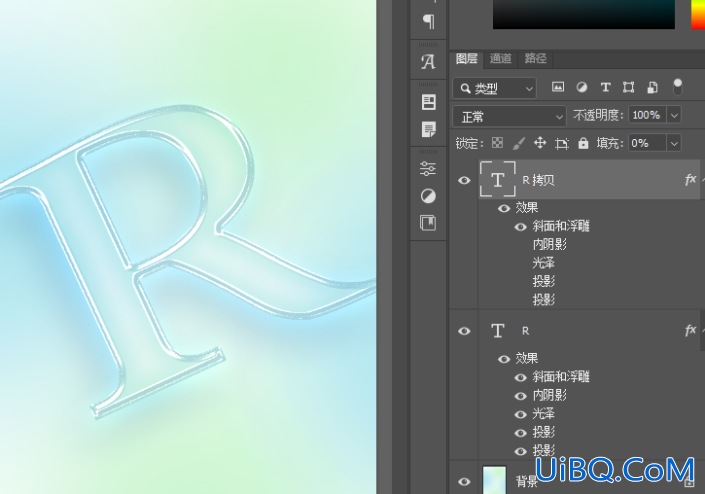Select the R 拷贝 layer name

[x=538, y=180]
